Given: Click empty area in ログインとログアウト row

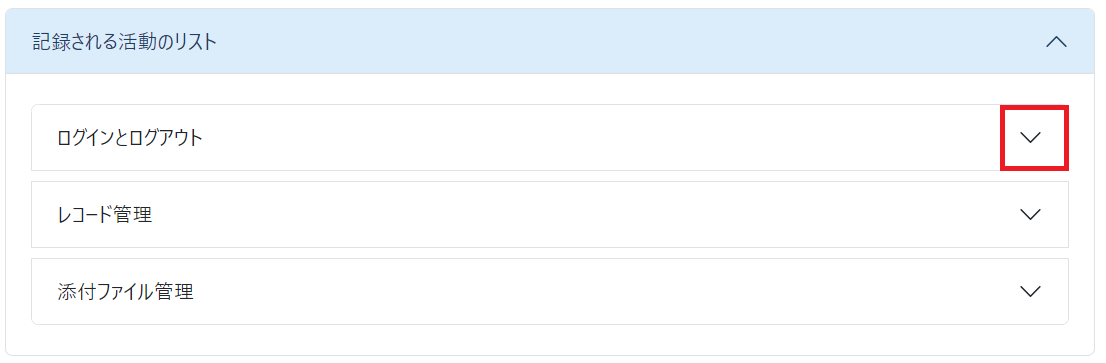Looking at the screenshot, I should [600, 138].
